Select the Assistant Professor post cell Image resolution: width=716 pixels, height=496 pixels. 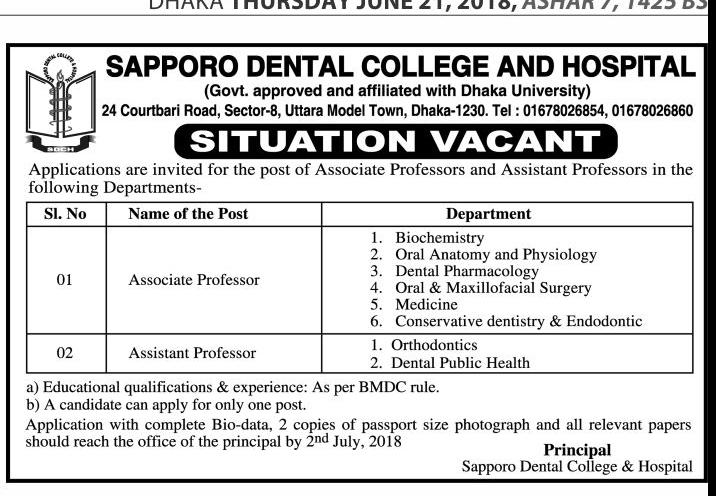pyautogui.click(x=192, y=352)
